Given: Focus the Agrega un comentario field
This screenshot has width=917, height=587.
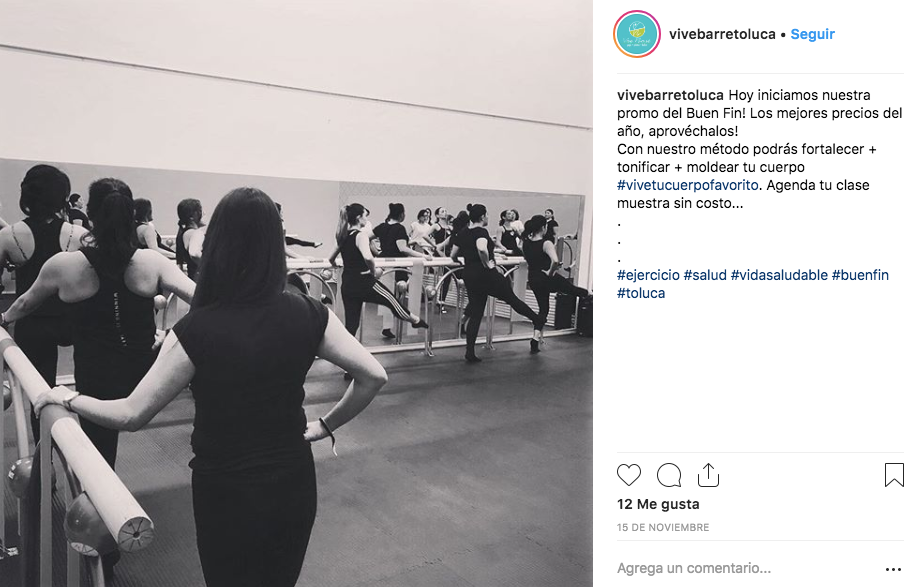Looking at the screenshot, I should pyautogui.click(x=749, y=568).
